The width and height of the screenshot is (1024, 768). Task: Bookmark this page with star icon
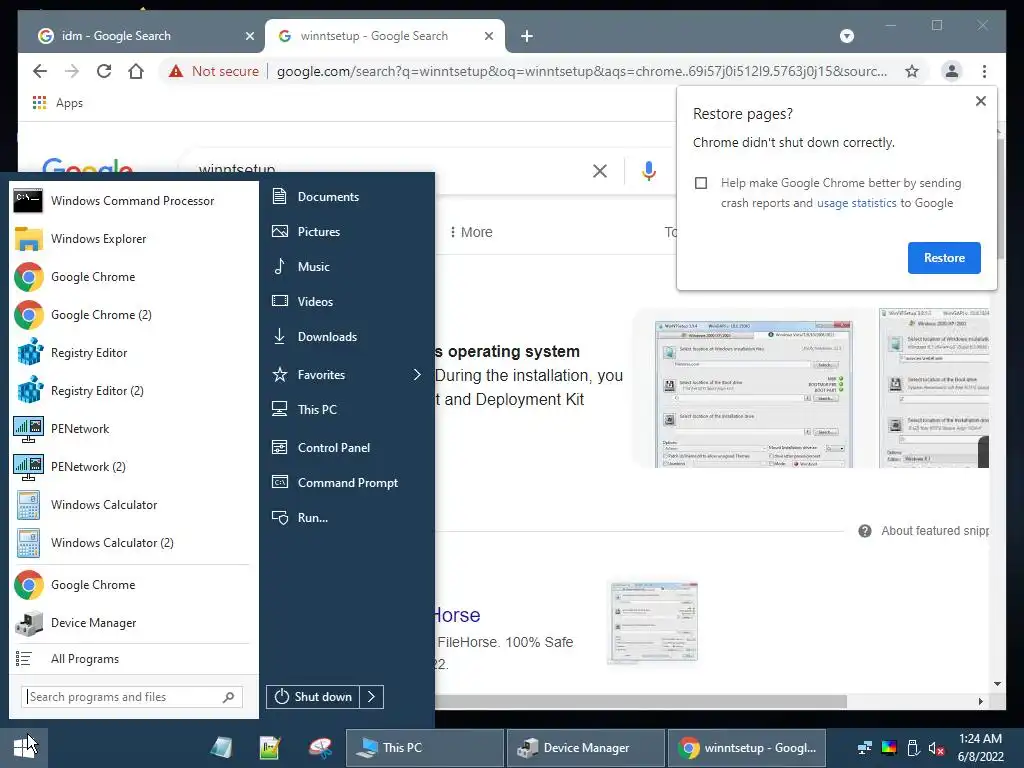coord(912,71)
